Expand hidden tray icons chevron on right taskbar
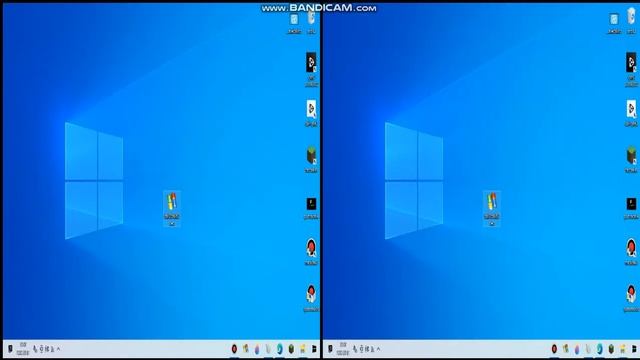The image size is (640, 360). tap(378, 349)
